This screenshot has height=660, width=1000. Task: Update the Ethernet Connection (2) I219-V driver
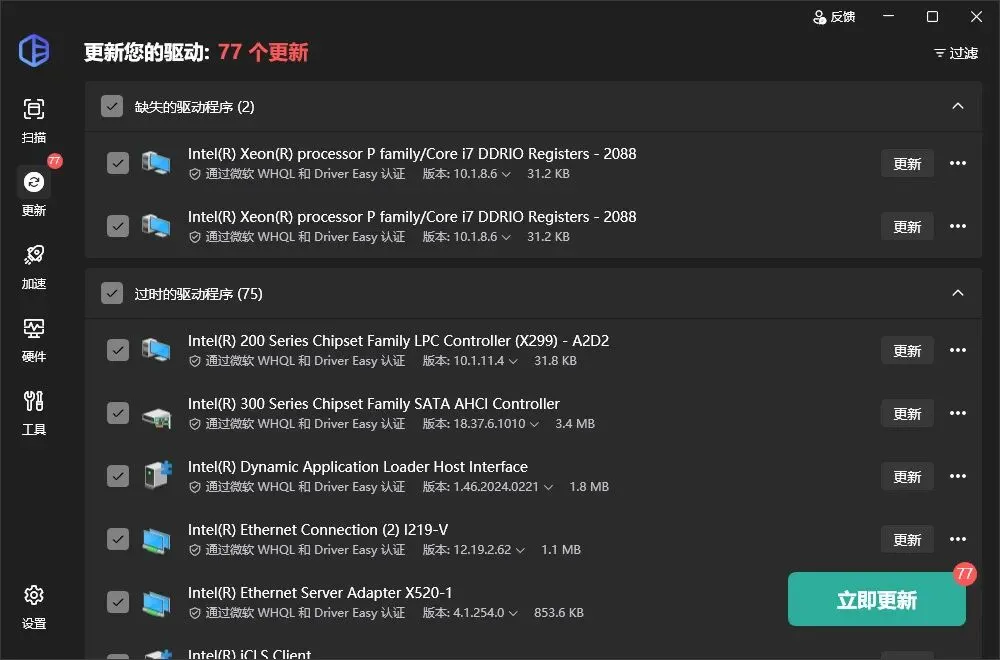pos(907,540)
